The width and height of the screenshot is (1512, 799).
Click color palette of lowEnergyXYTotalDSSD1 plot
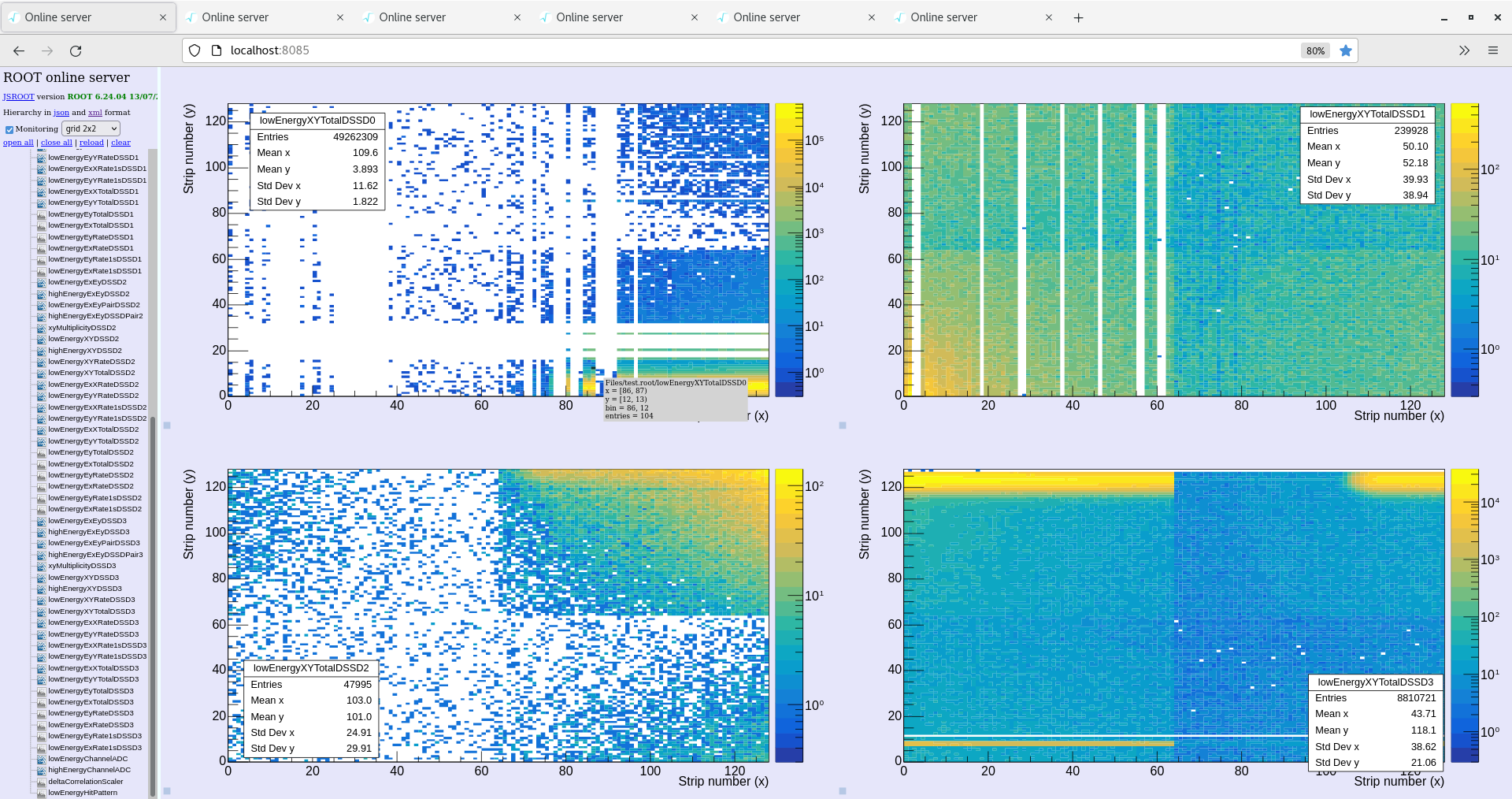click(x=1464, y=249)
